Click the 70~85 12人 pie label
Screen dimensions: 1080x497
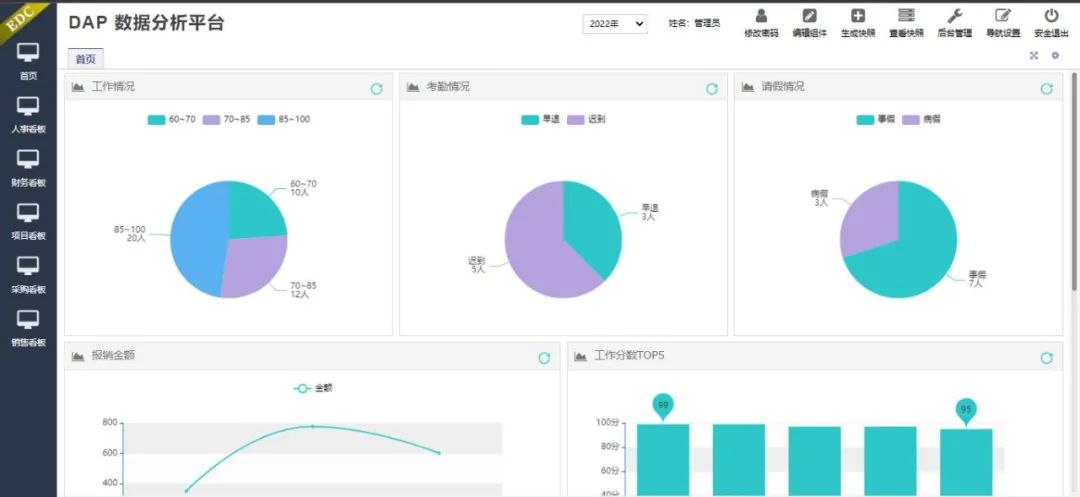303,290
